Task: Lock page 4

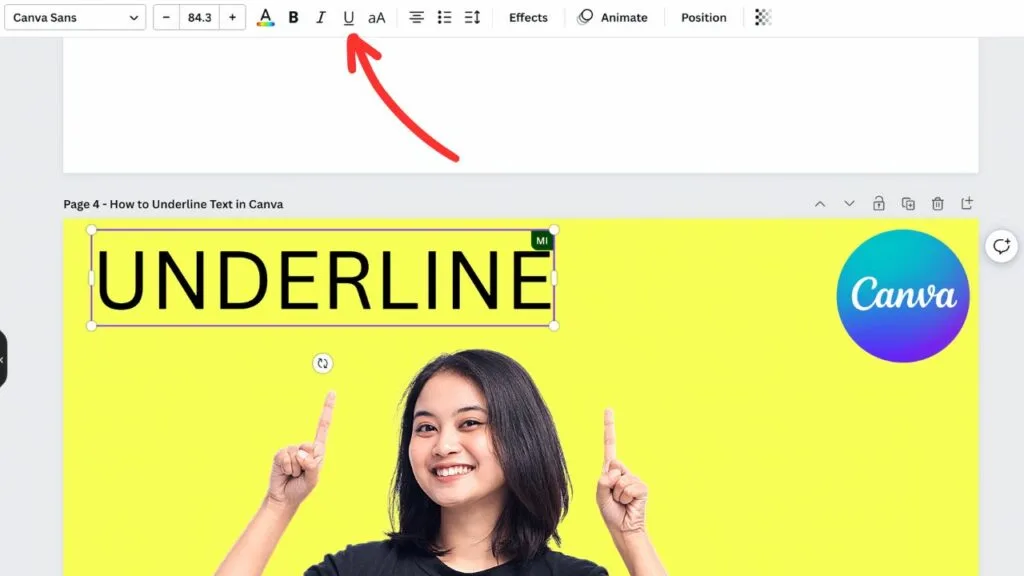Action: [879, 204]
